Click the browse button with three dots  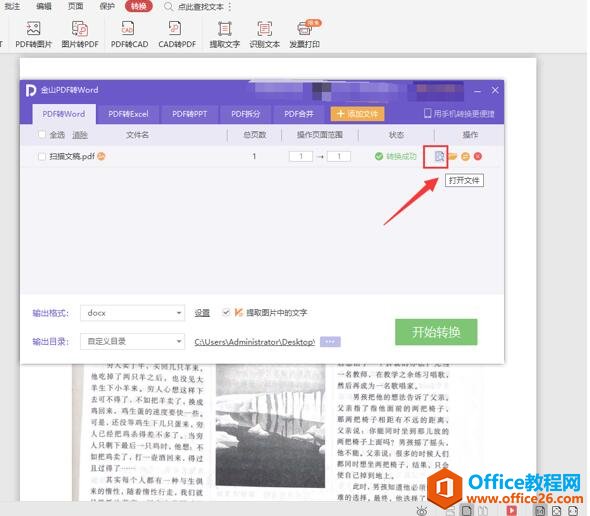coord(330,342)
